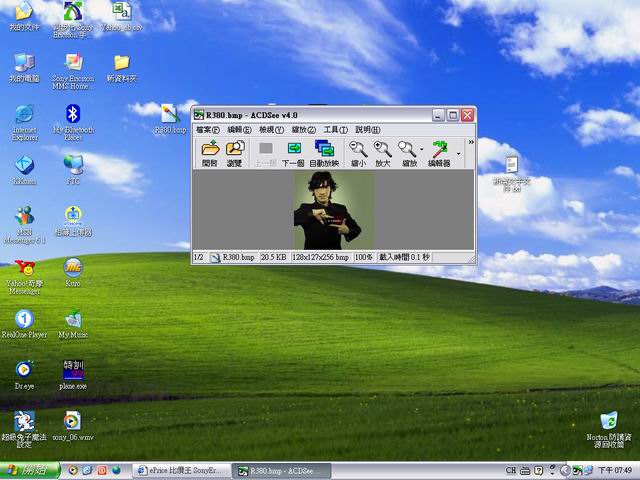Open the 工具(T) menu

[336, 130]
